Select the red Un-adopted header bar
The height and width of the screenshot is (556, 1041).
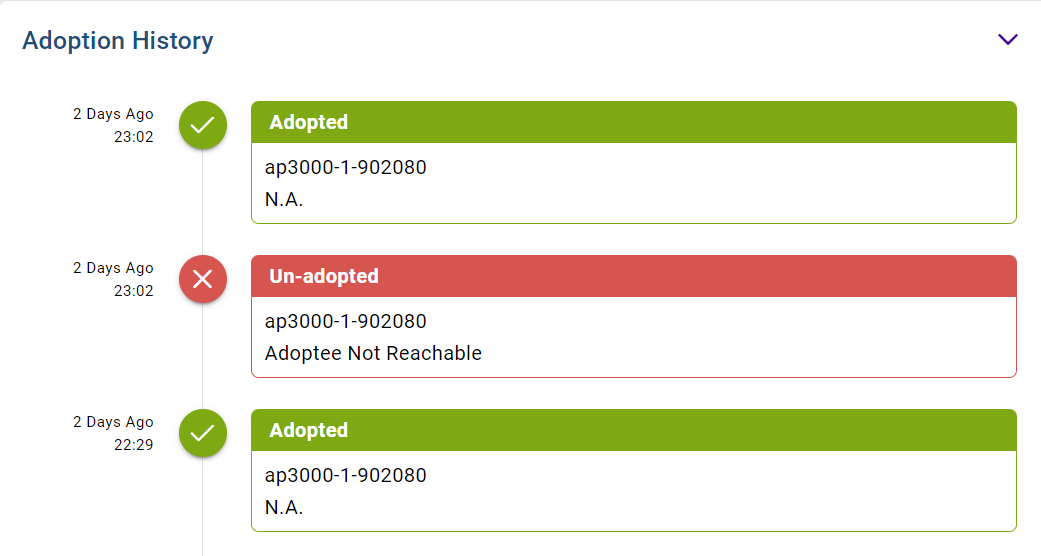(x=633, y=276)
